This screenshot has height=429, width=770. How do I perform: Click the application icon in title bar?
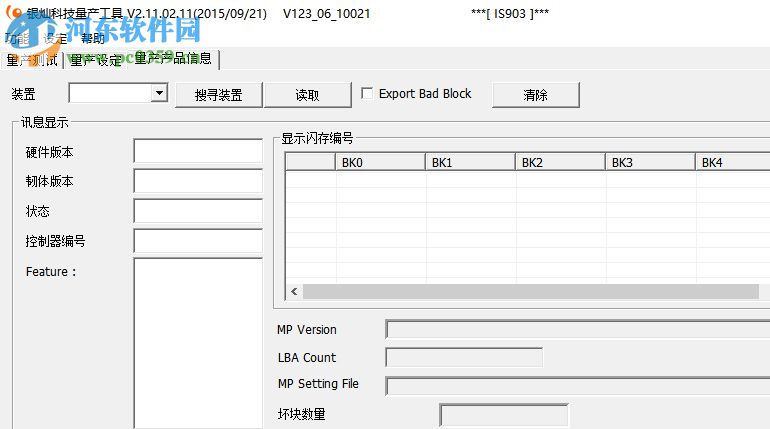(x=16, y=13)
